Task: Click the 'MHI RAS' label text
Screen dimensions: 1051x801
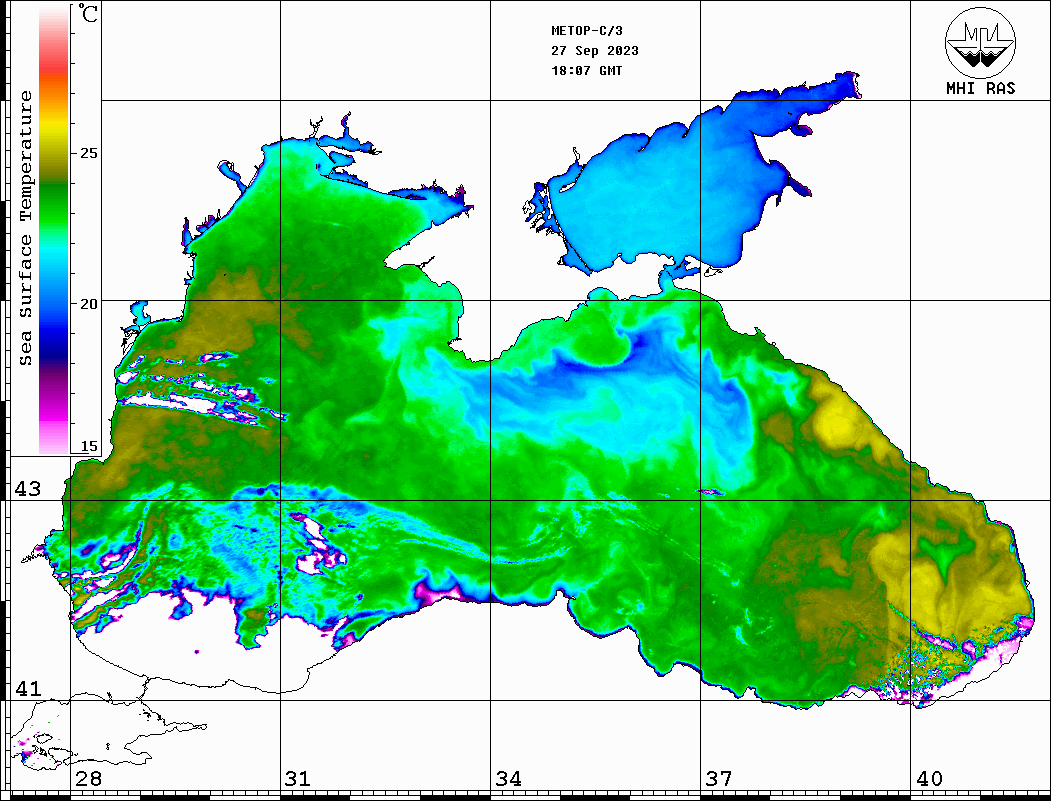Action: 981,88
